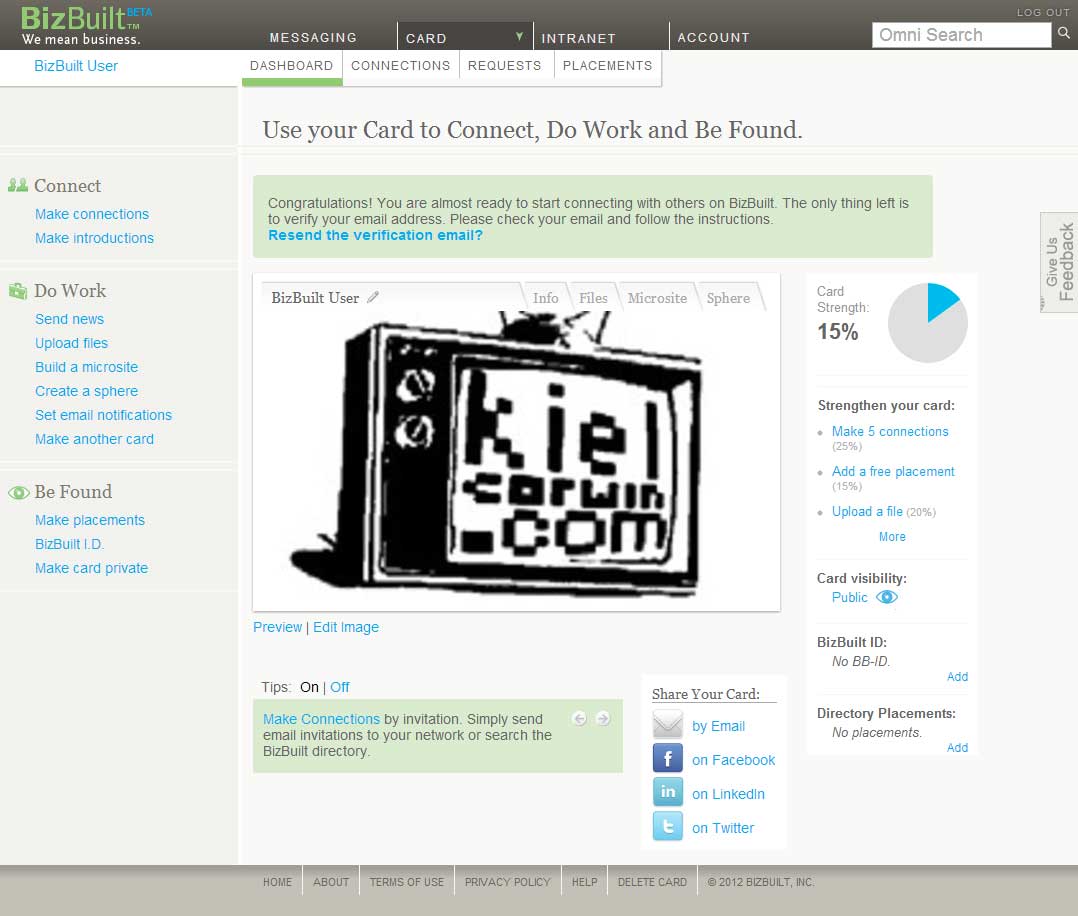Toggle card visibility eye icon
Image resolution: width=1078 pixels, height=916 pixels.
click(887, 597)
